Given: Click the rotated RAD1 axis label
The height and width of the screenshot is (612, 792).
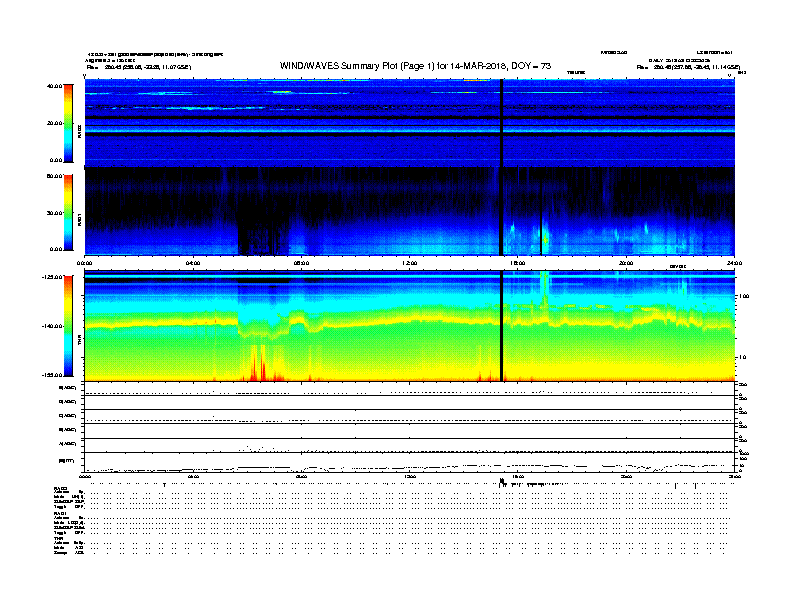Looking at the screenshot, I should (79, 219).
